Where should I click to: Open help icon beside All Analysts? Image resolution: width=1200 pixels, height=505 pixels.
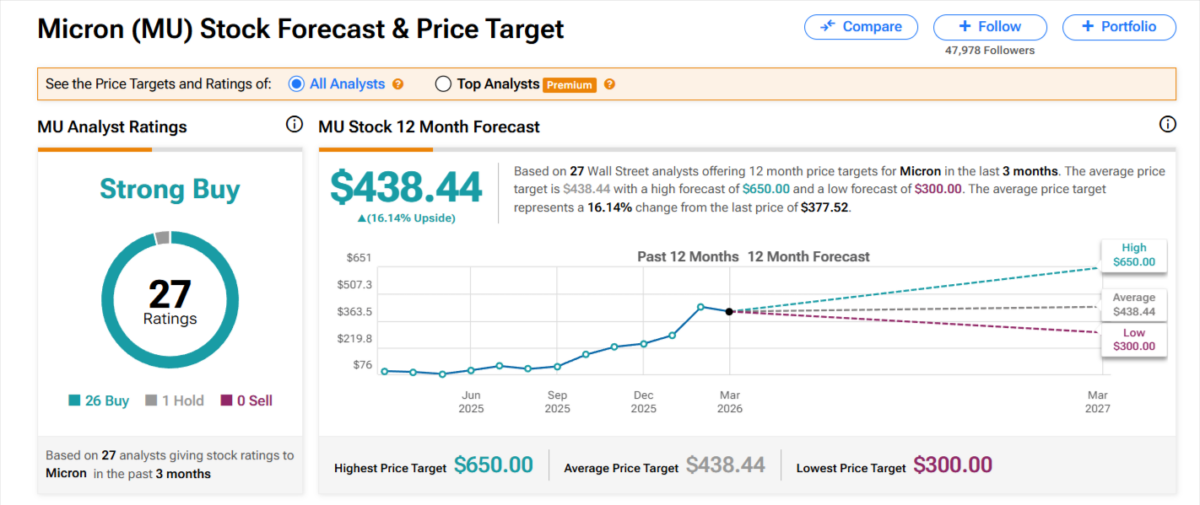pos(398,84)
